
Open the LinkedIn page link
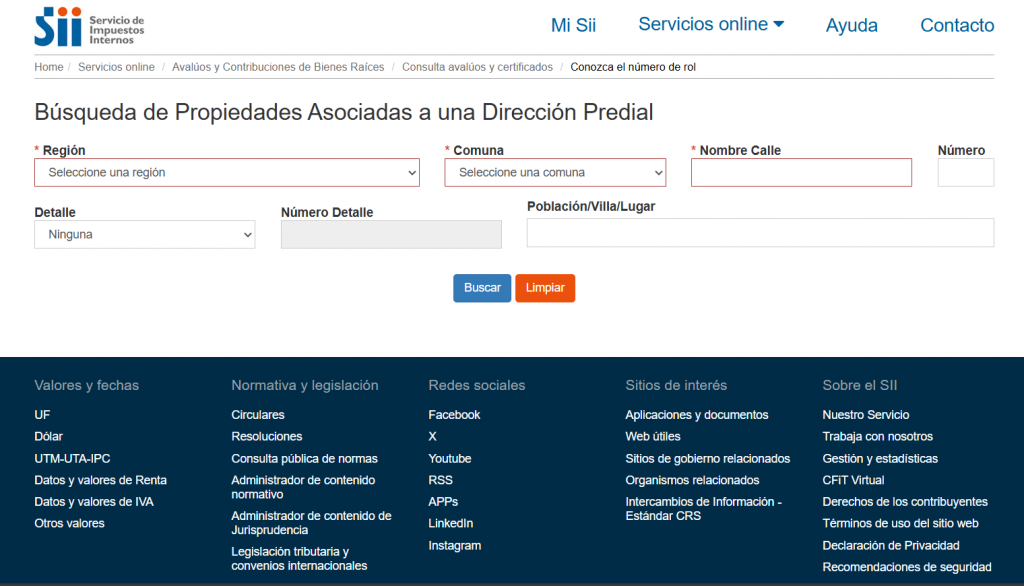pyautogui.click(x=450, y=523)
